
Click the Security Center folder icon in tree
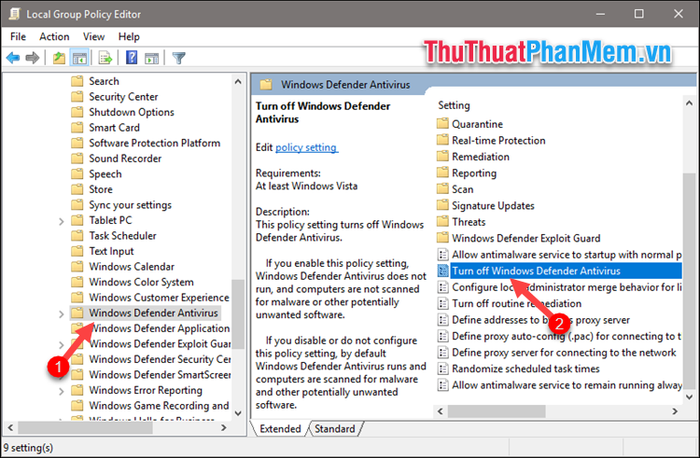point(77,96)
